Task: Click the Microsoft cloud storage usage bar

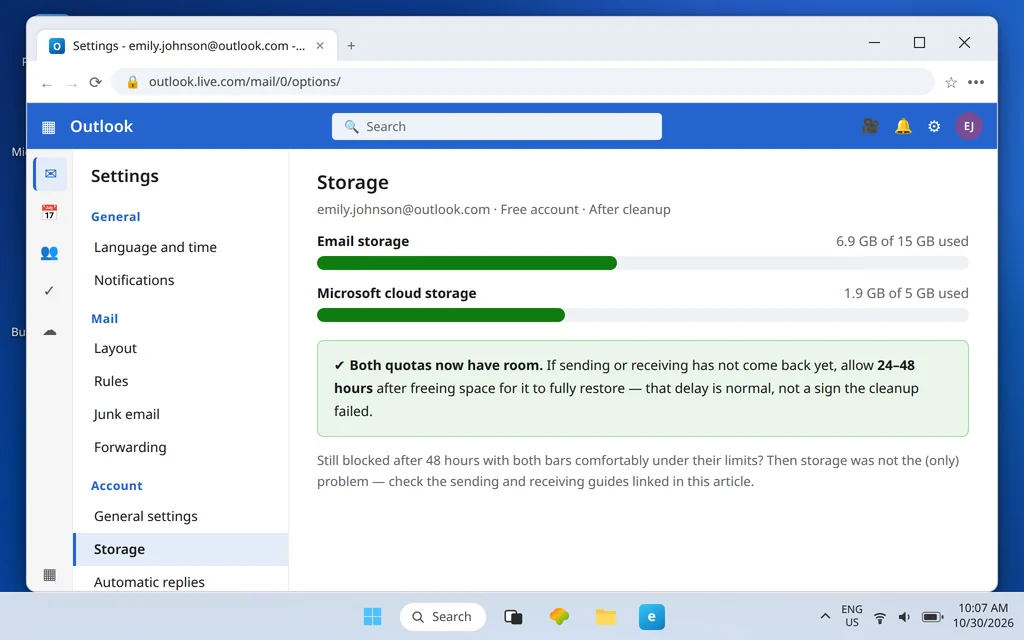Action: 643,315
